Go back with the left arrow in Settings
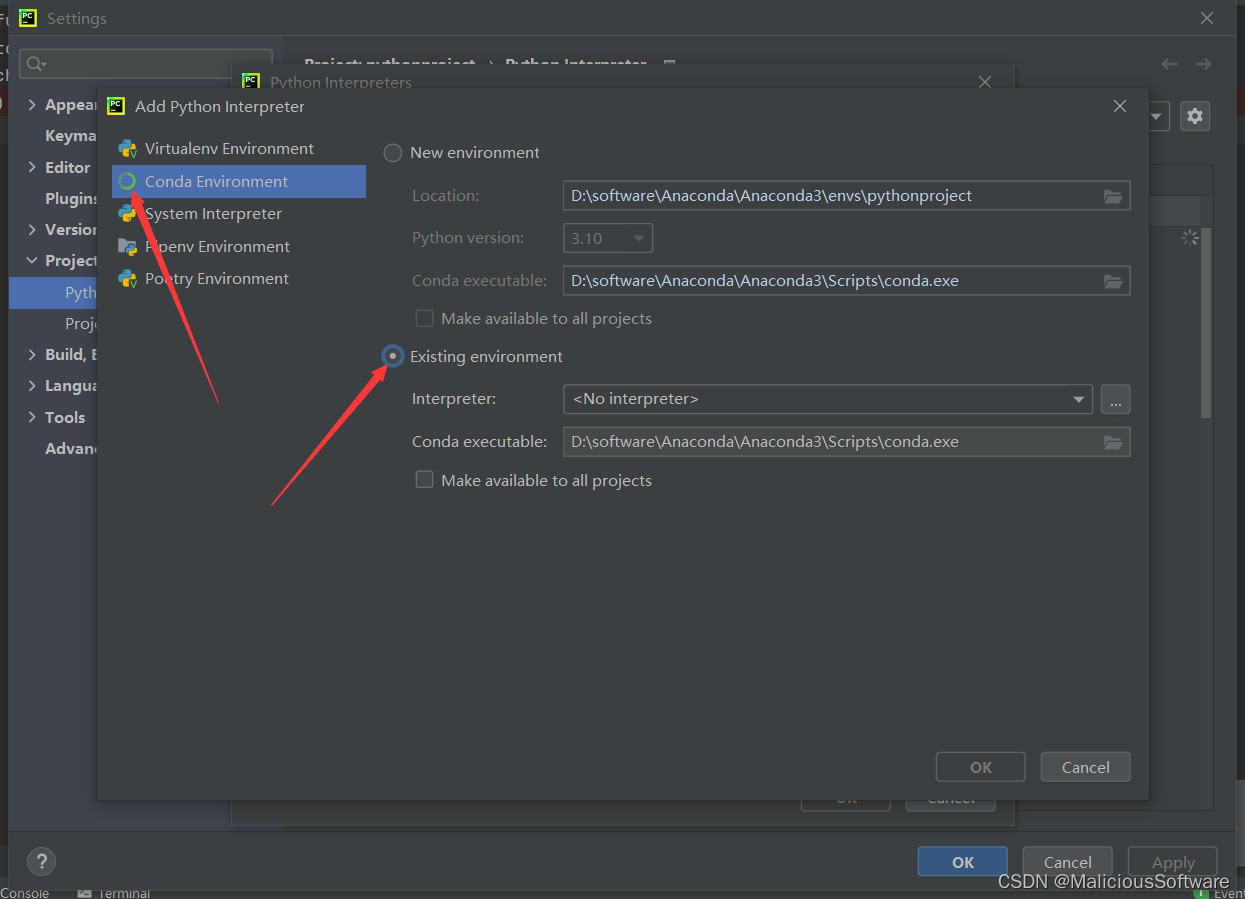The width and height of the screenshot is (1245, 899). [x=1169, y=64]
